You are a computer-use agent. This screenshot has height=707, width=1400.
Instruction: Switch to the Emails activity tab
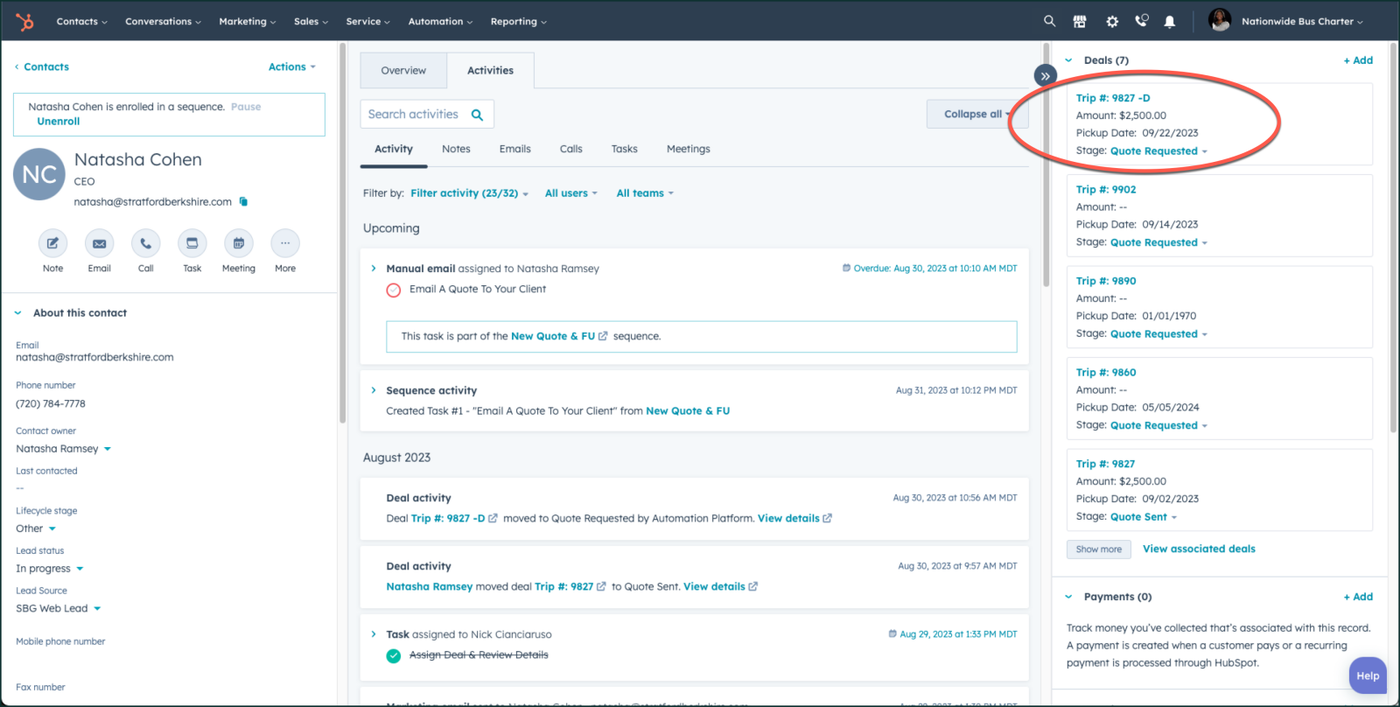coord(515,149)
